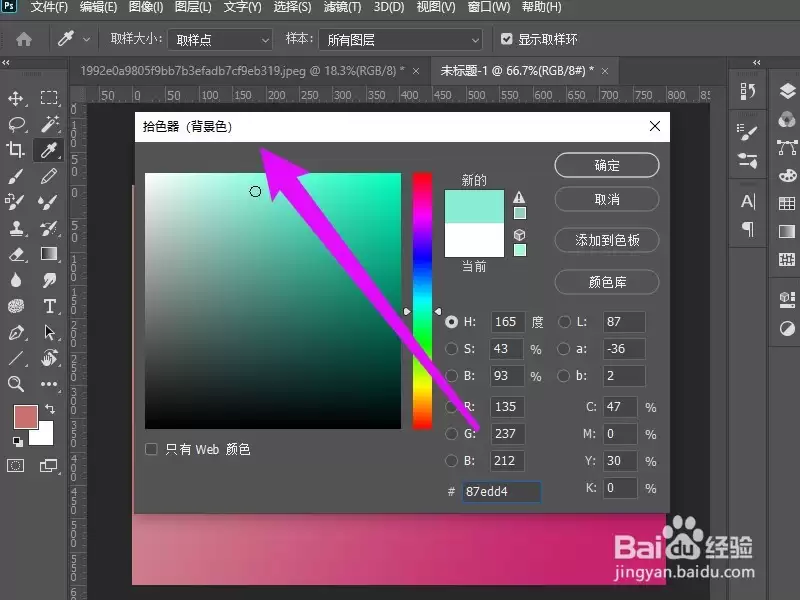Select the Pencil tool
The image size is (800, 600).
pos(49,176)
